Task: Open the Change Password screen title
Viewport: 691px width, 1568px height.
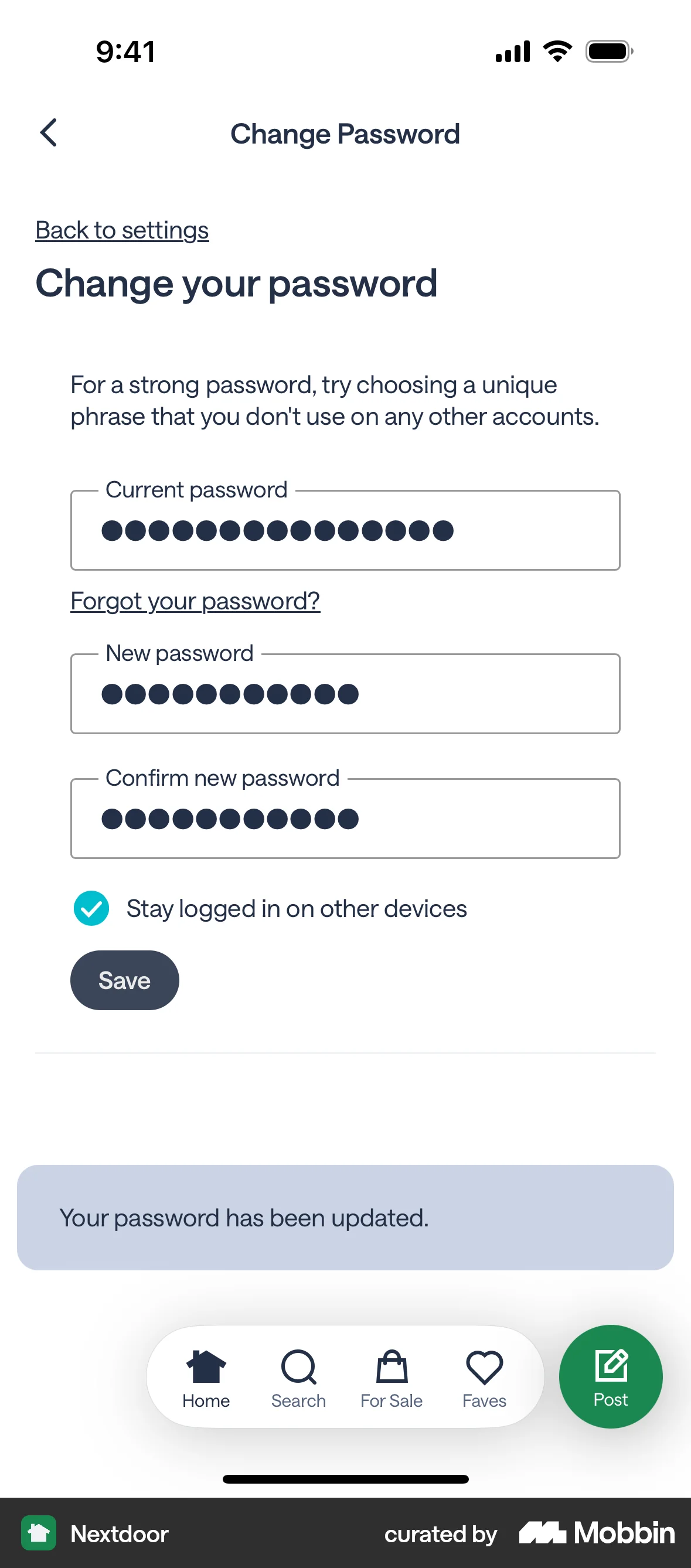Action: click(x=345, y=134)
